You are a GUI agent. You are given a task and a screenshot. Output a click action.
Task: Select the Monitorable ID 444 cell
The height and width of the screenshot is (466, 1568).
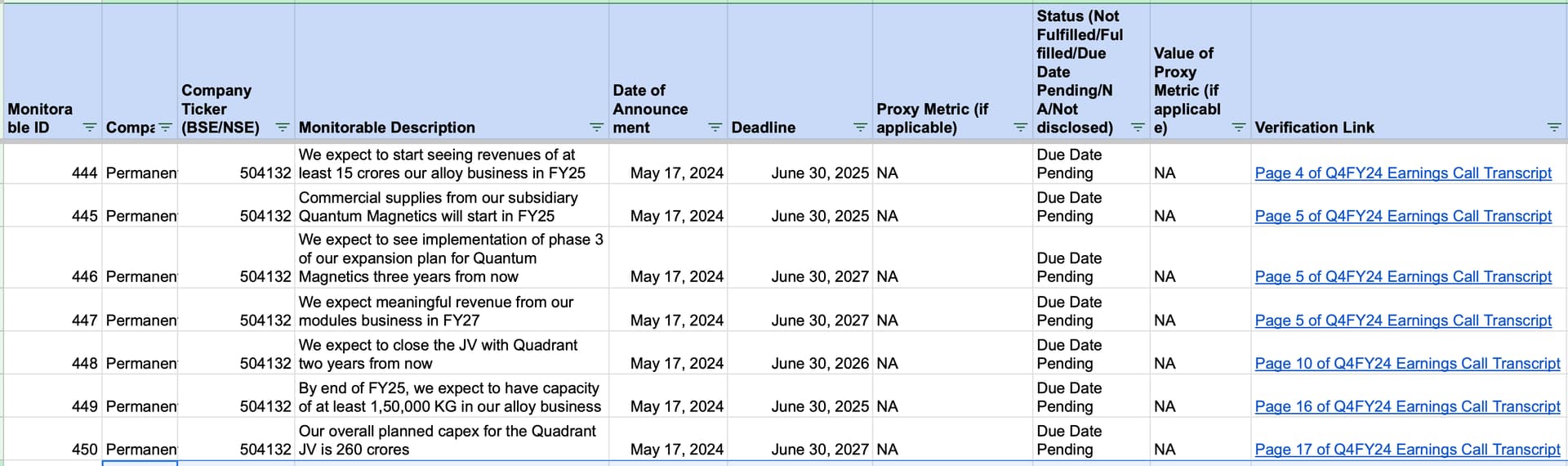(x=53, y=164)
